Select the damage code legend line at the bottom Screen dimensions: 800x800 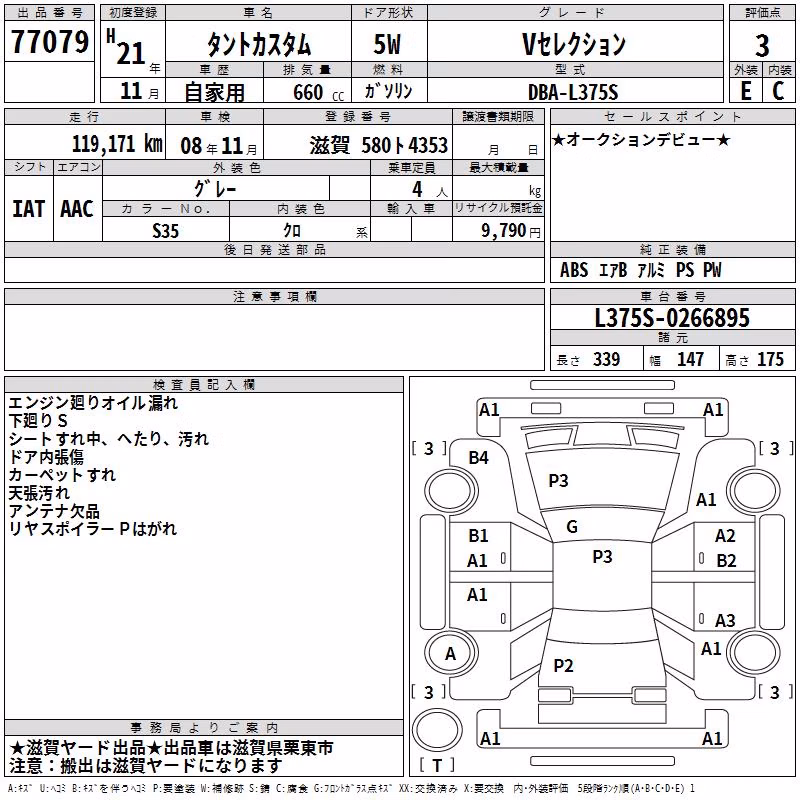click(x=352, y=788)
